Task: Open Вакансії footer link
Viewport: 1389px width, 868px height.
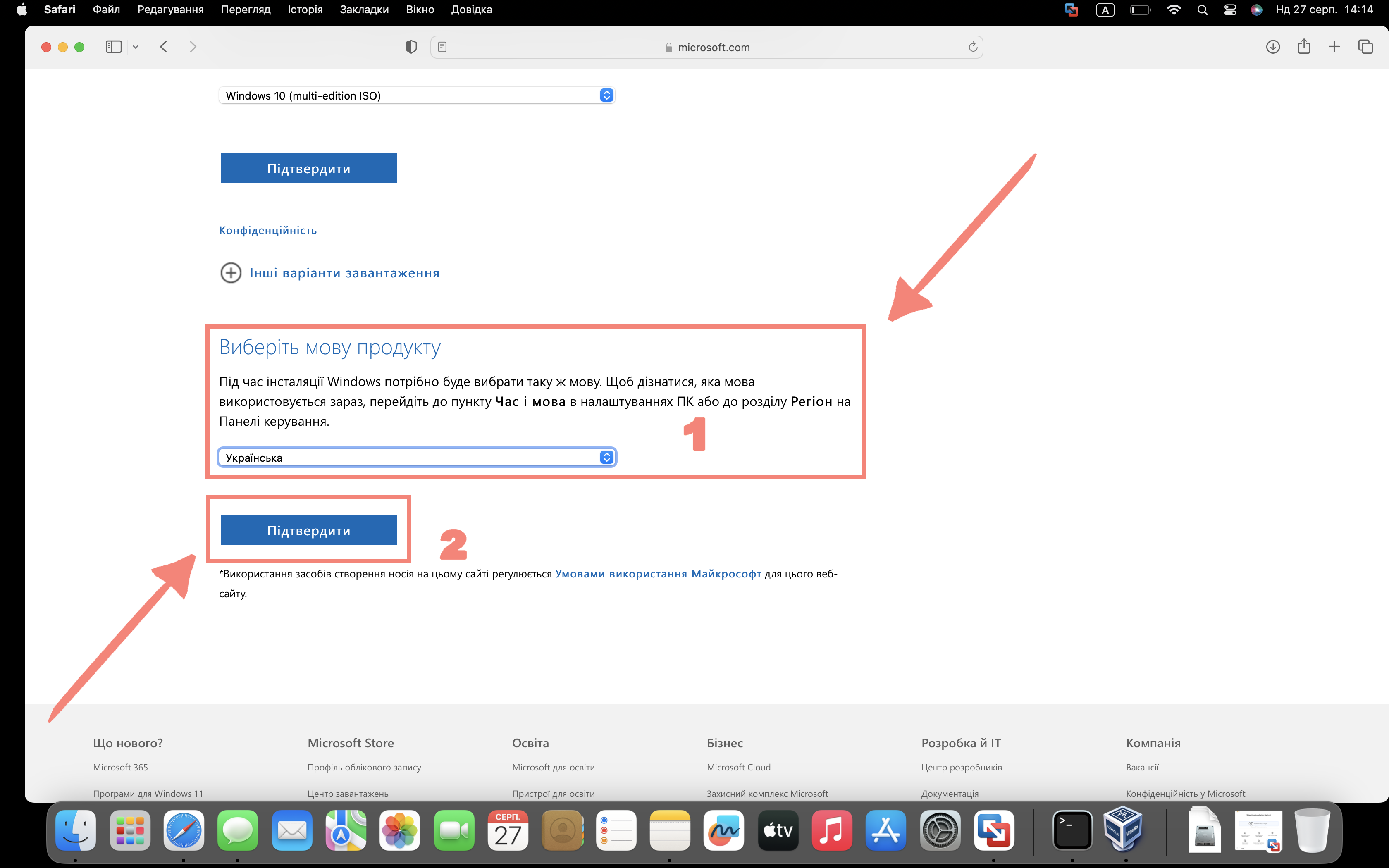Action: coord(1142,767)
